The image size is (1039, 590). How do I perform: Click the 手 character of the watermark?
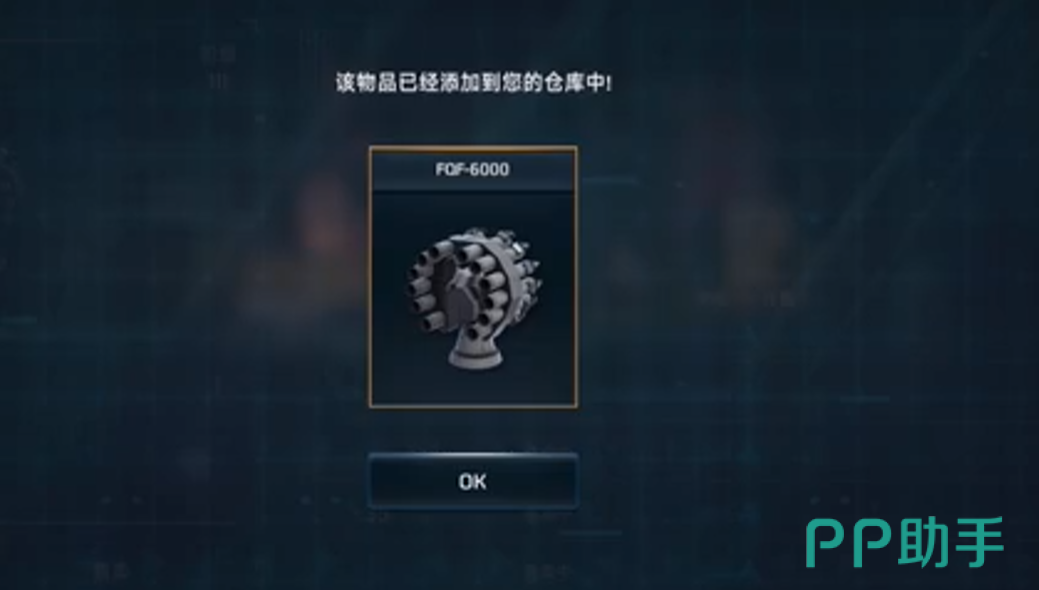[x=979, y=542]
